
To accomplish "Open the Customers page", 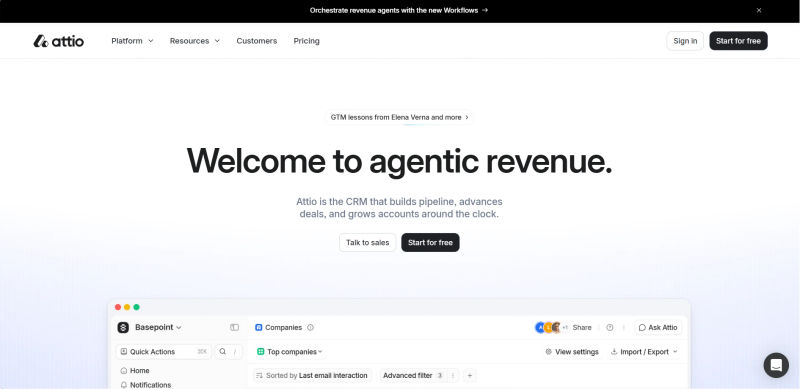I will (257, 41).
